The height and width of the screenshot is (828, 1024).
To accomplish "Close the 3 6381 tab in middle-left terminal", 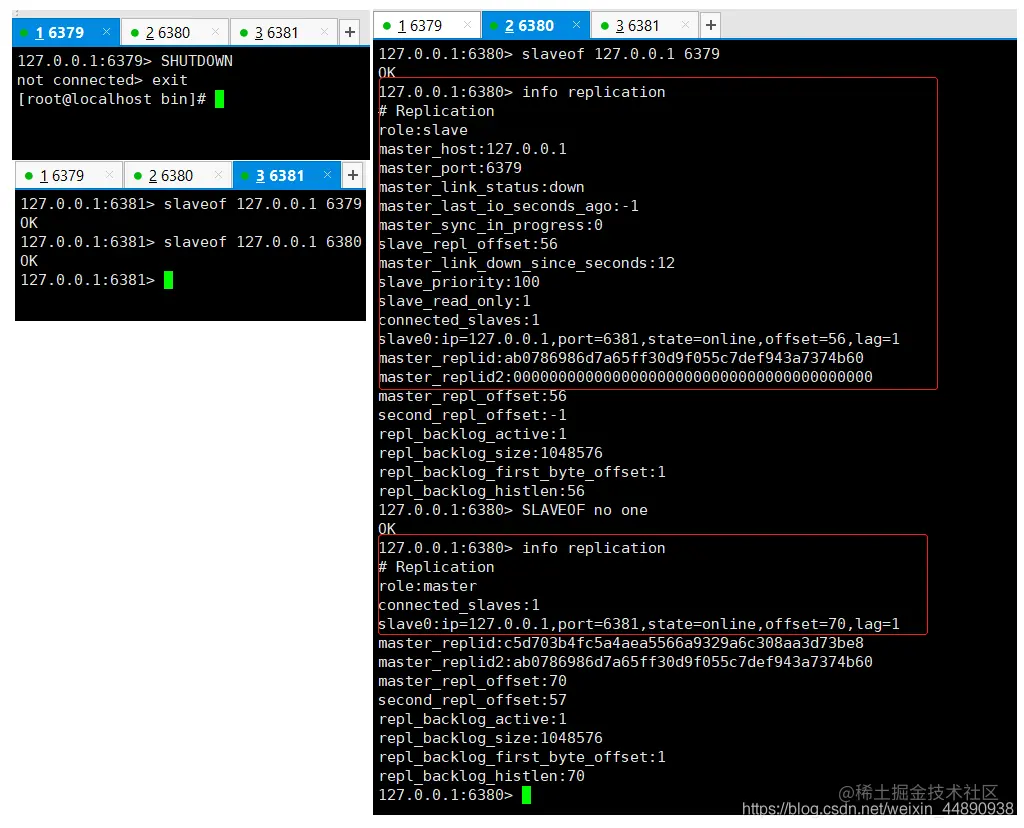I will point(327,174).
